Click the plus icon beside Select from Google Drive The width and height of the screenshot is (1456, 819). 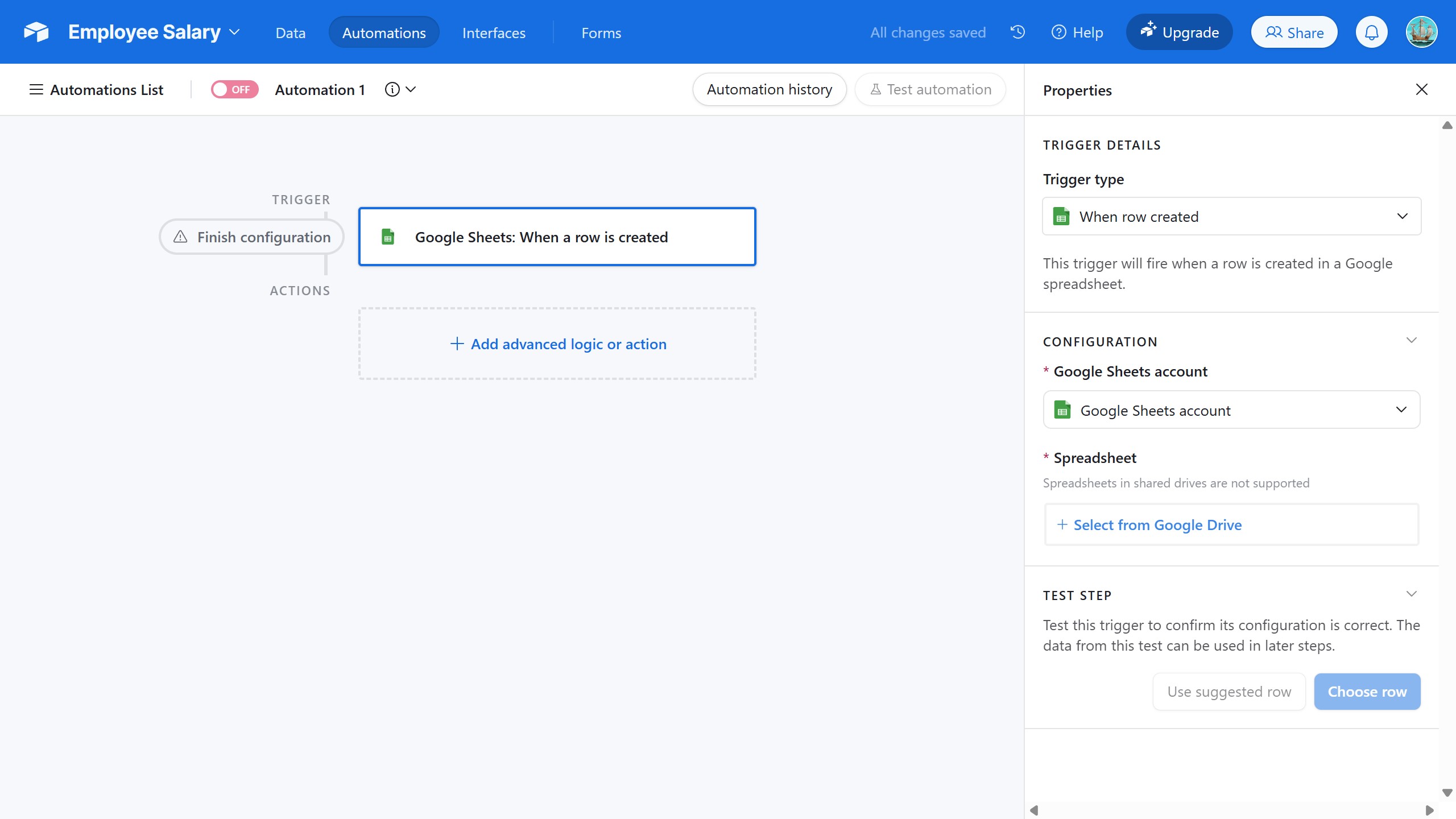tap(1062, 524)
